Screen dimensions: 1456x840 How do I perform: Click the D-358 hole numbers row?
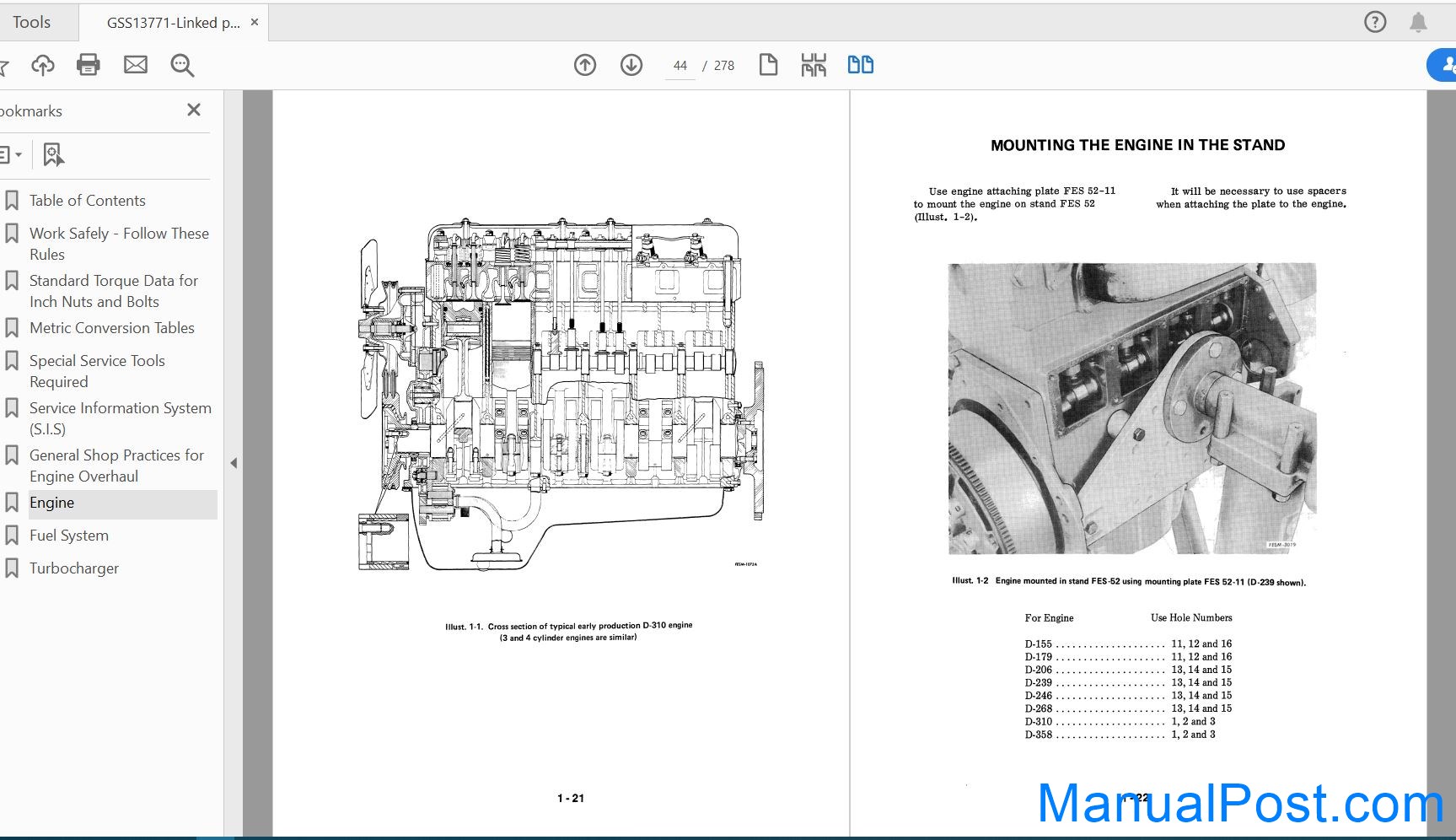tap(1120, 735)
